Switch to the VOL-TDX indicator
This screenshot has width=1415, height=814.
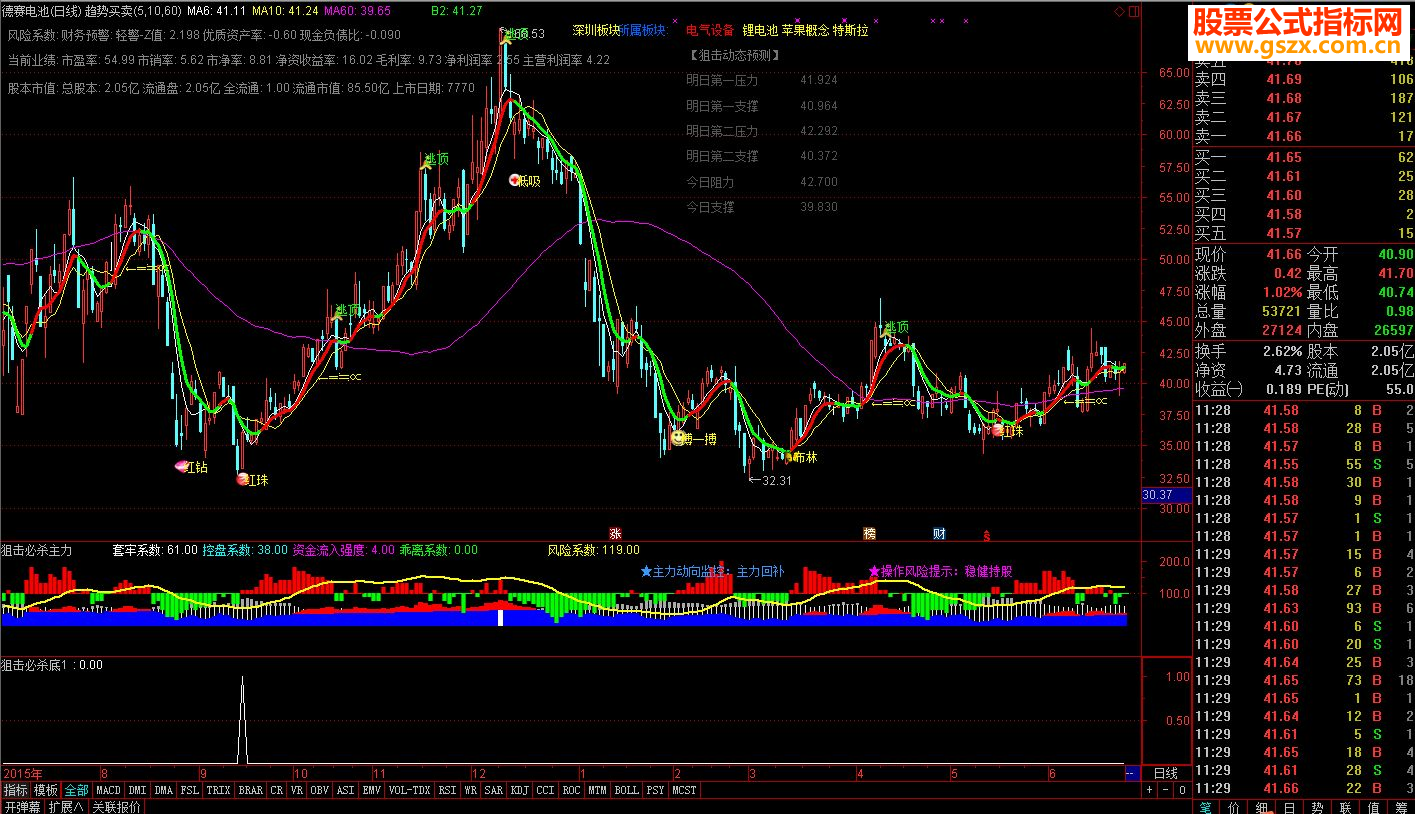coord(410,790)
